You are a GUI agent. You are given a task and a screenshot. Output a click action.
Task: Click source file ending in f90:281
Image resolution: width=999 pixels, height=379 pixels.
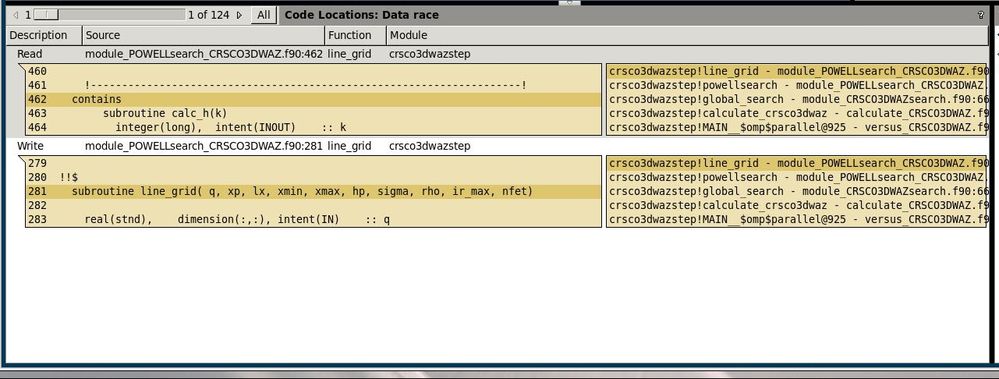pyautogui.click(x=204, y=146)
